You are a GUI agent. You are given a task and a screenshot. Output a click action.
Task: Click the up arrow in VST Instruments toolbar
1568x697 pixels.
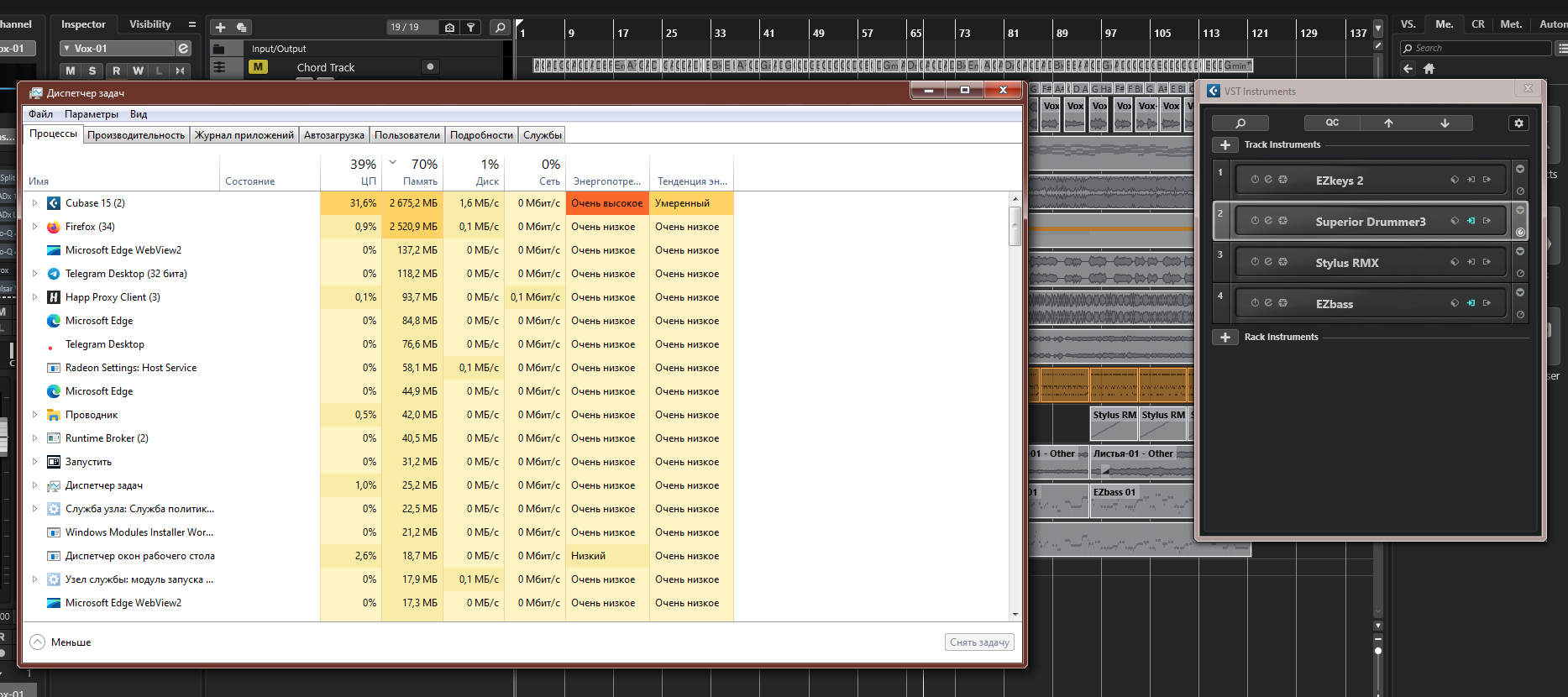click(1388, 123)
